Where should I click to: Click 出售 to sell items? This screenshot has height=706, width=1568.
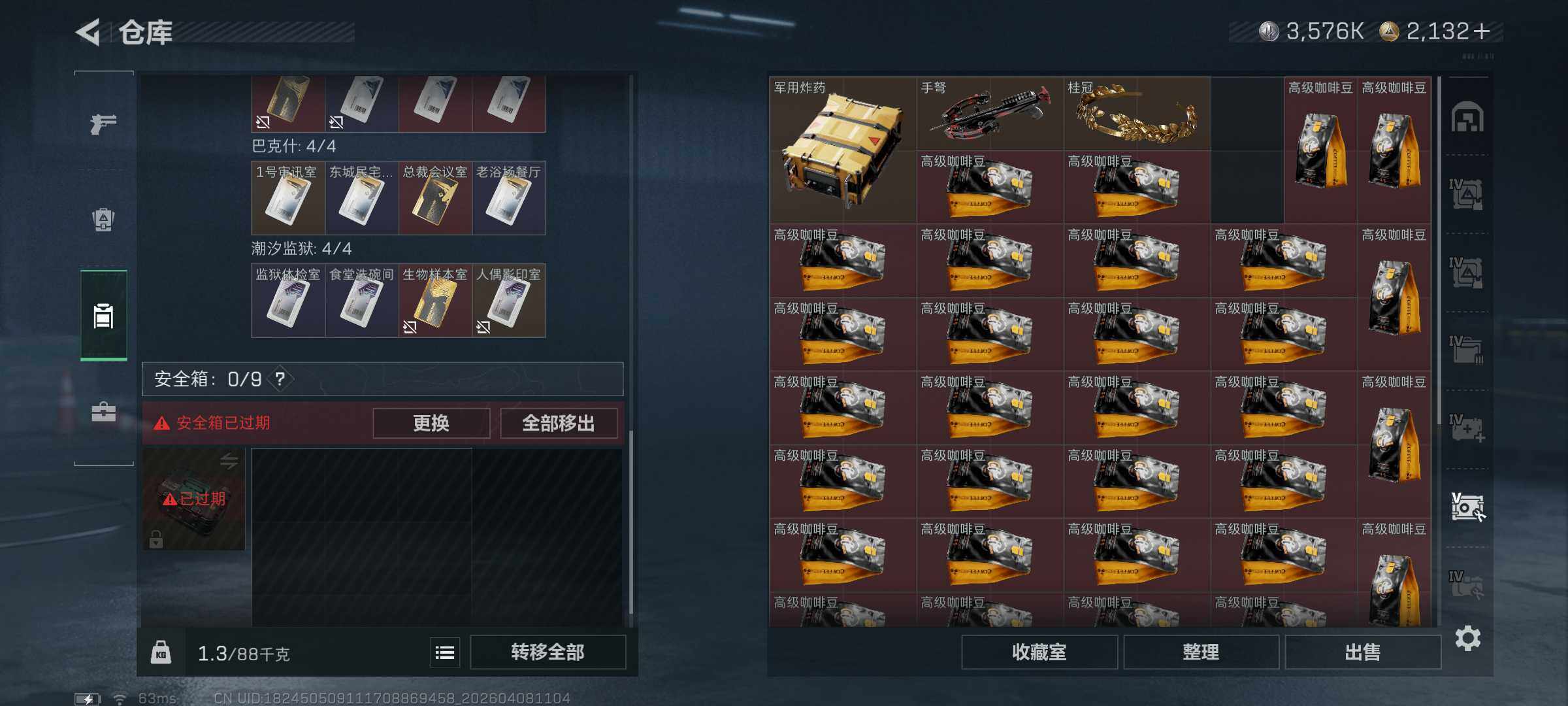click(x=1363, y=652)
